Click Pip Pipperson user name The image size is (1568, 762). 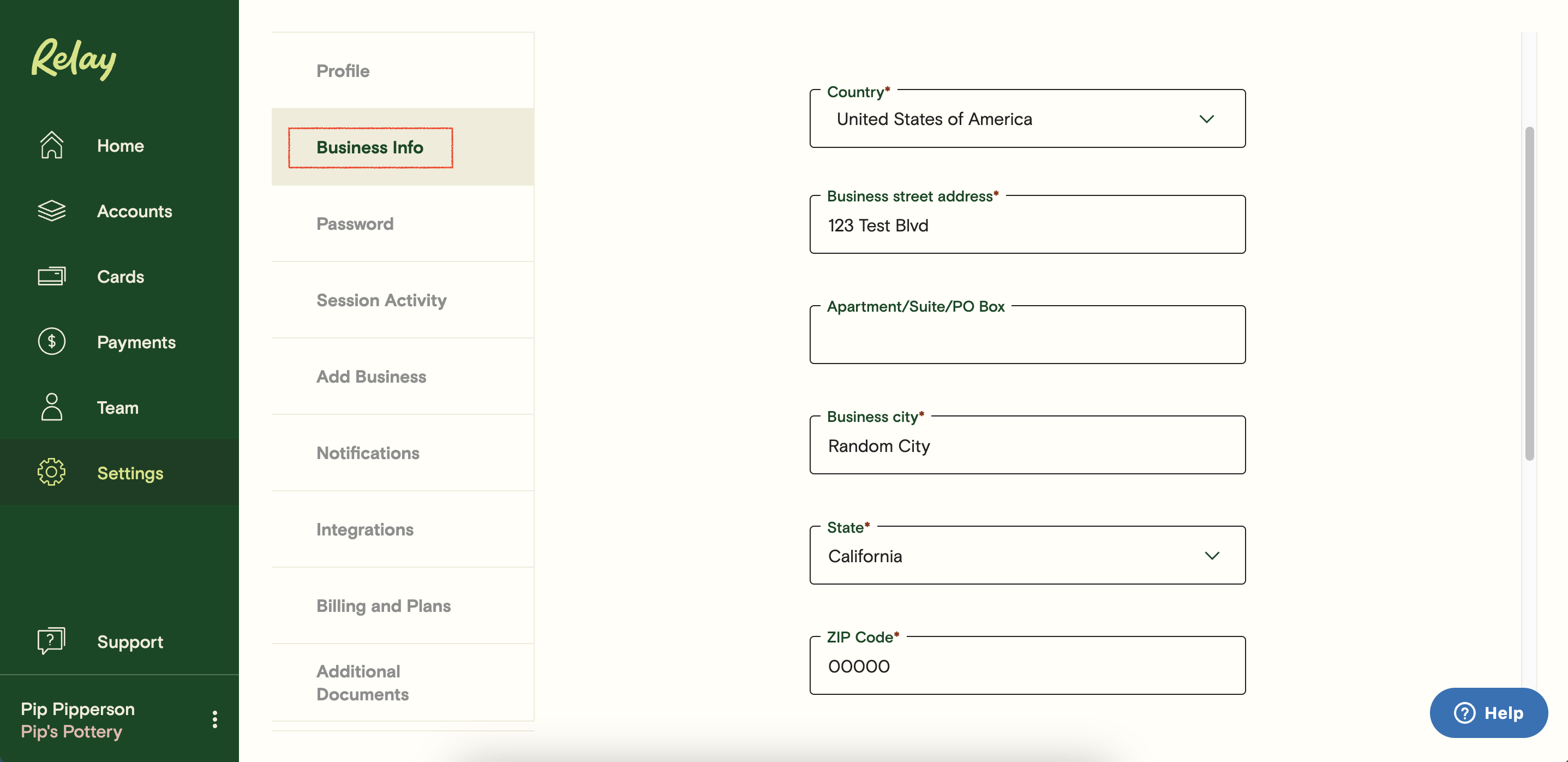[77, 709]
